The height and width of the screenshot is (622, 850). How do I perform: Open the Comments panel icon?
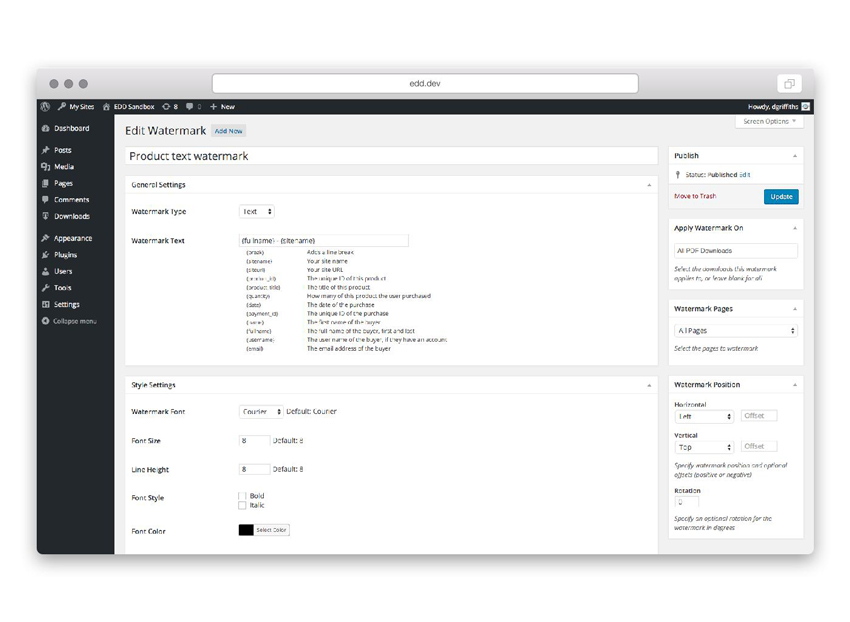[47, 200]
